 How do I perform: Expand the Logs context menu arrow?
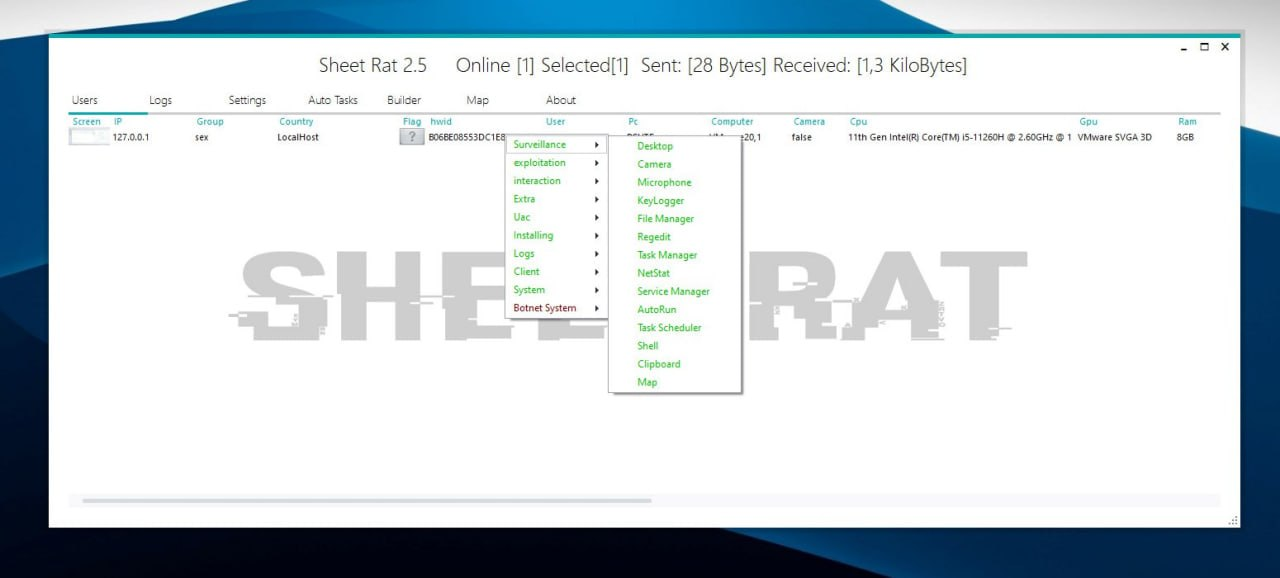(x=597, y=254)
